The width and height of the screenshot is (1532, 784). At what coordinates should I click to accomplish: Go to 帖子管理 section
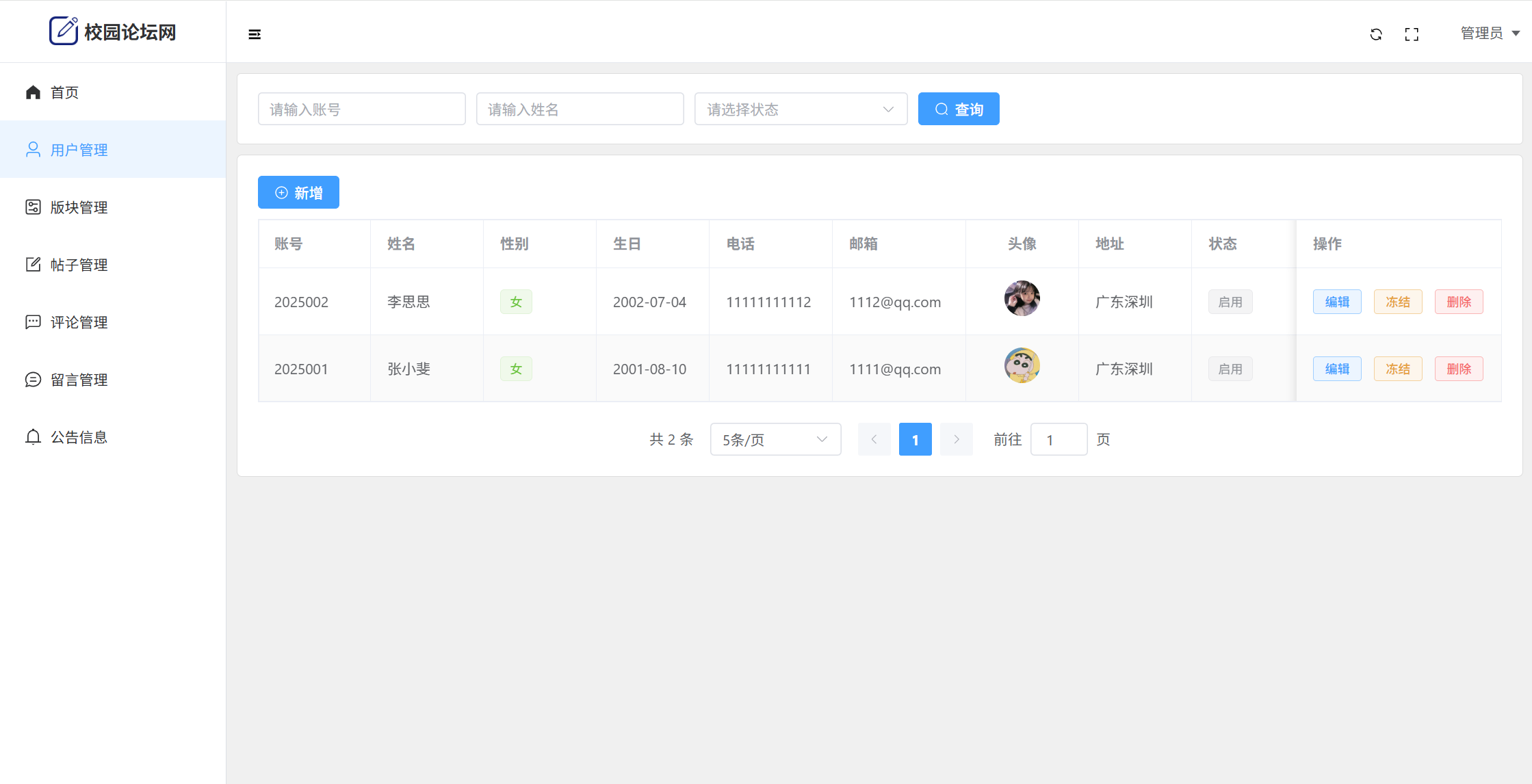tap(79, 265)
